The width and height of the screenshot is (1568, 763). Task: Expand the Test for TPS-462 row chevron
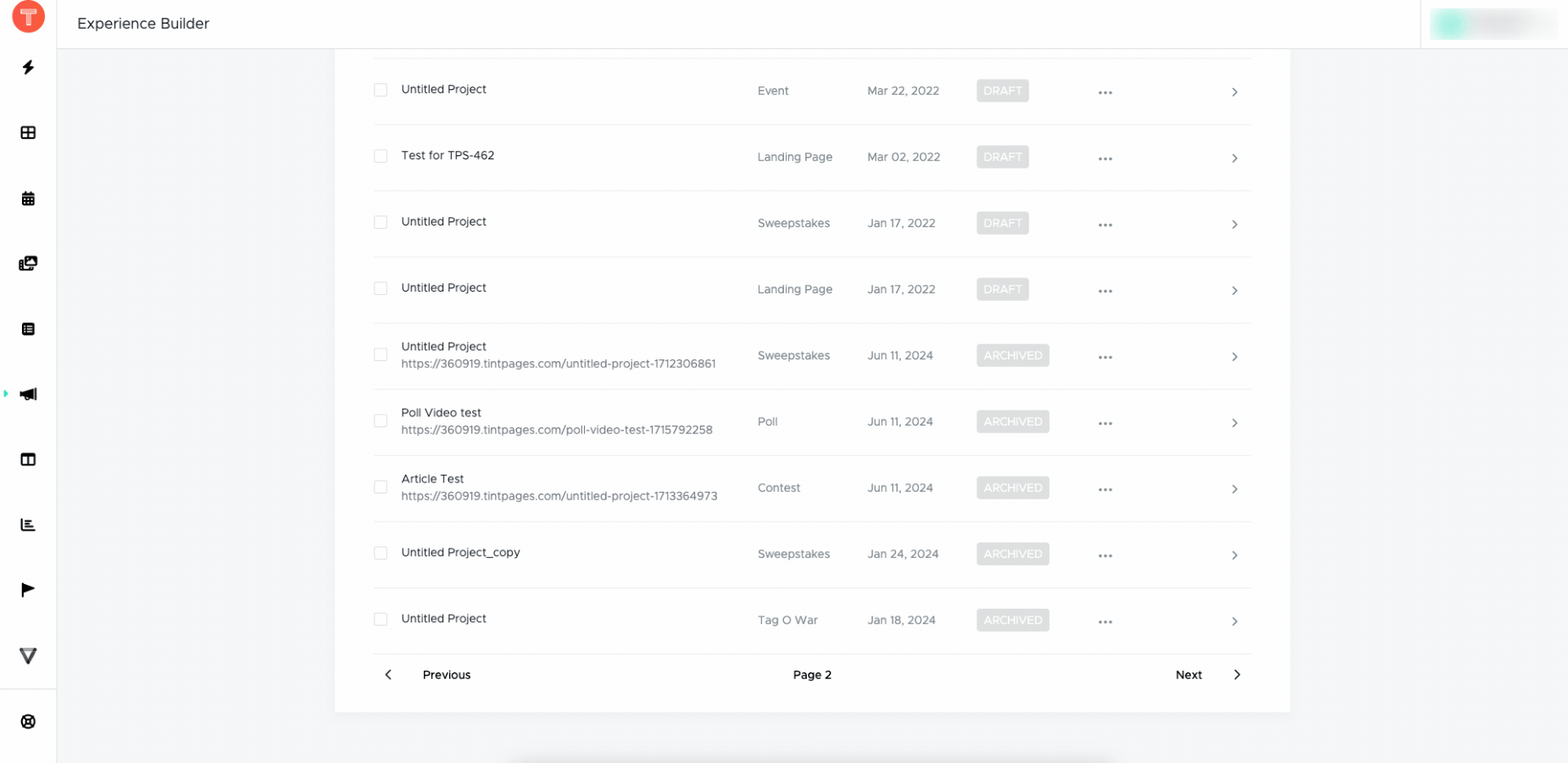click(1234, 159)
